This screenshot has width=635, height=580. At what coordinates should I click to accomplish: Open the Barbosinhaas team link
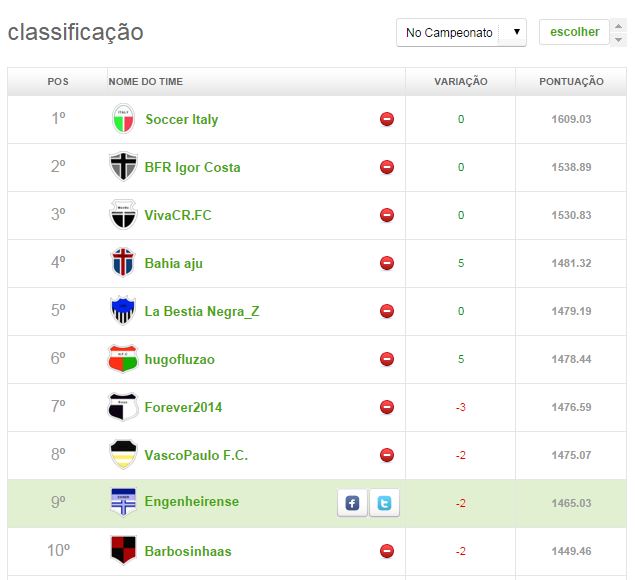[189, 551]
